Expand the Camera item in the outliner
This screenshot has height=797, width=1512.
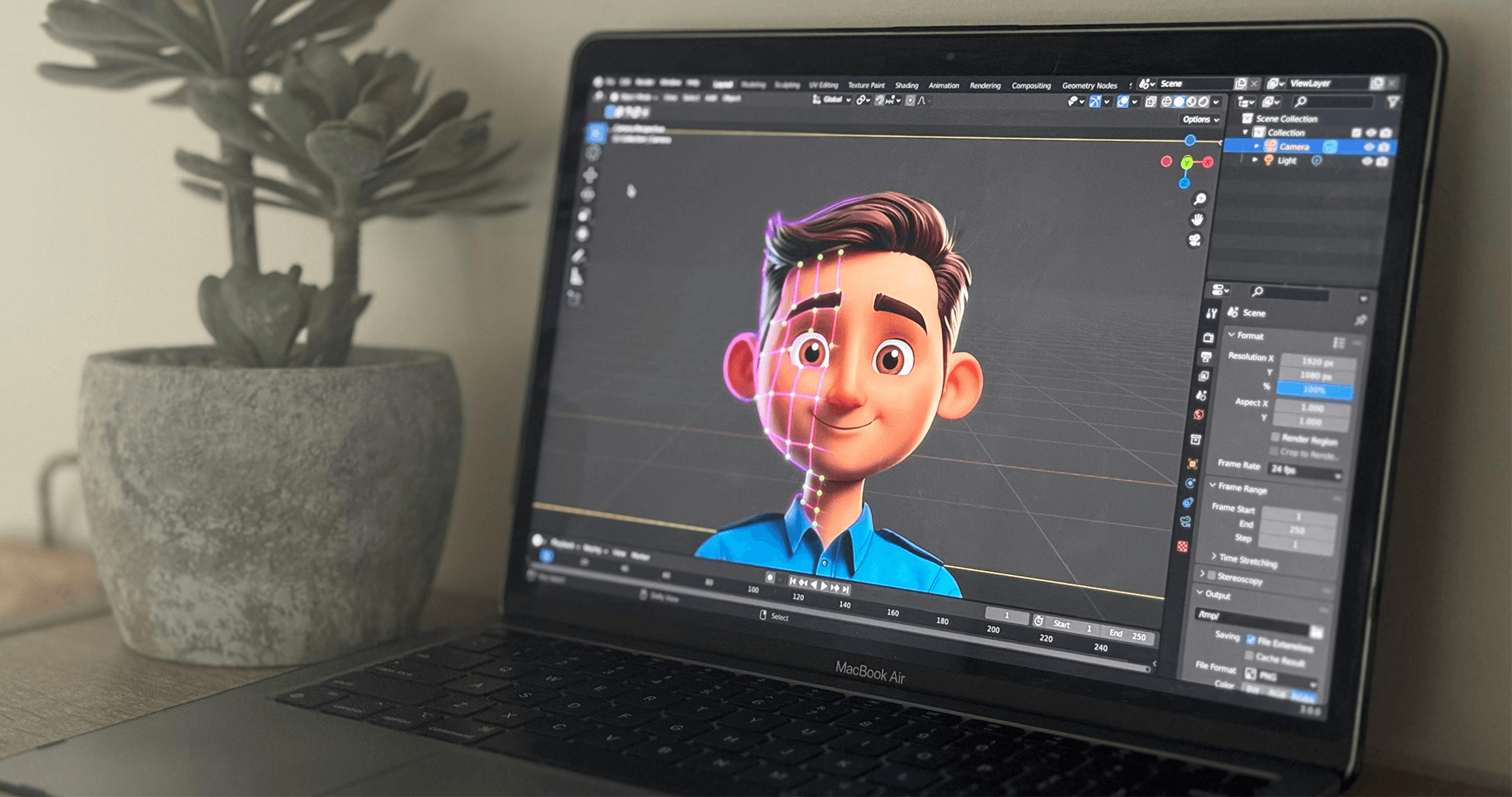1257,146
